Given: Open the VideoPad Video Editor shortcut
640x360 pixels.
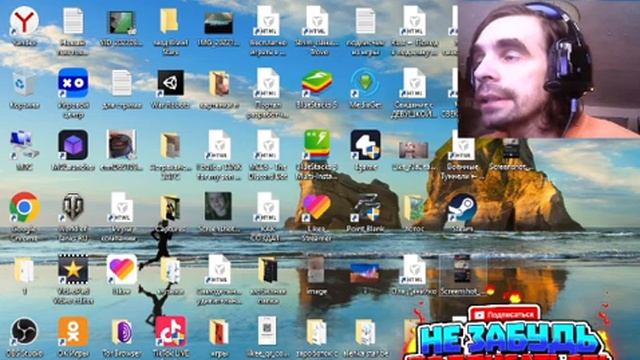Looking at the screenshot, I should tap(73, 270).
